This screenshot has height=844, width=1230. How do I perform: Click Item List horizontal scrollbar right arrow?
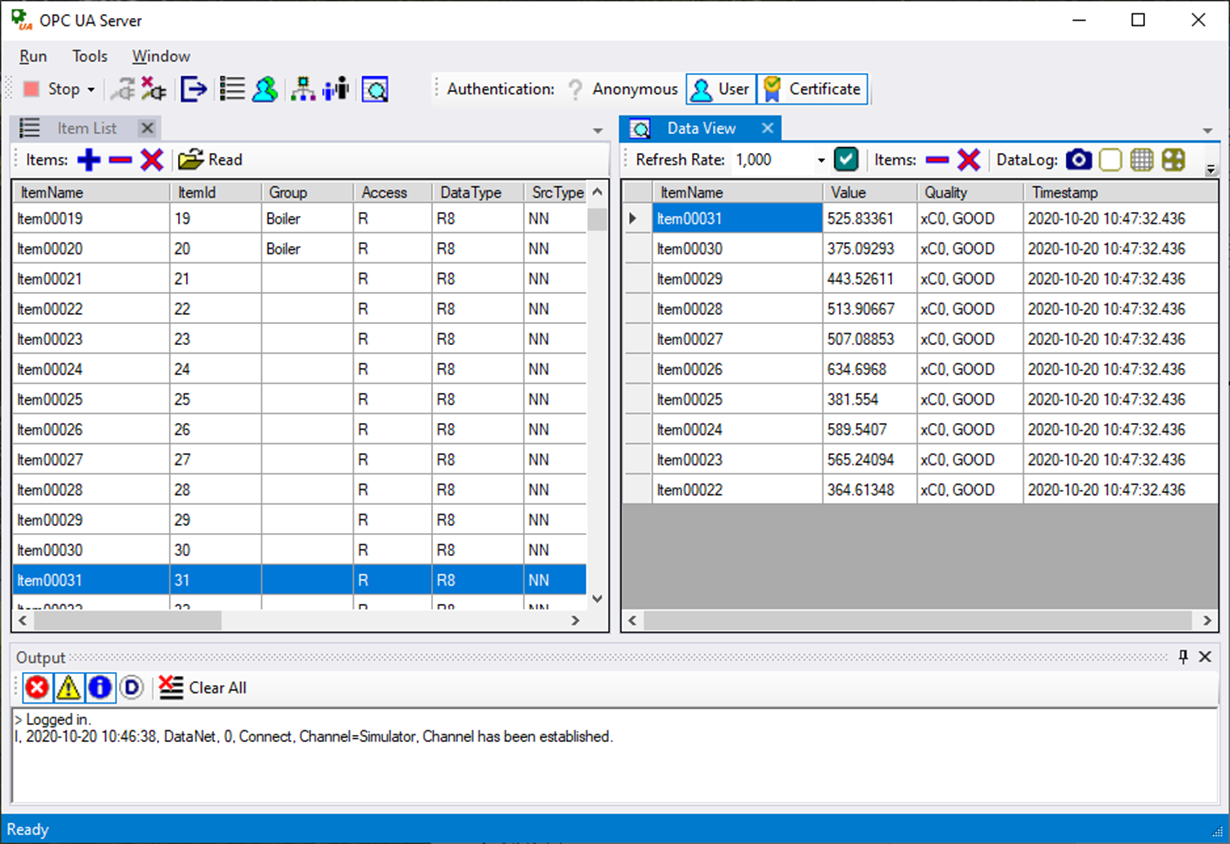576,621
